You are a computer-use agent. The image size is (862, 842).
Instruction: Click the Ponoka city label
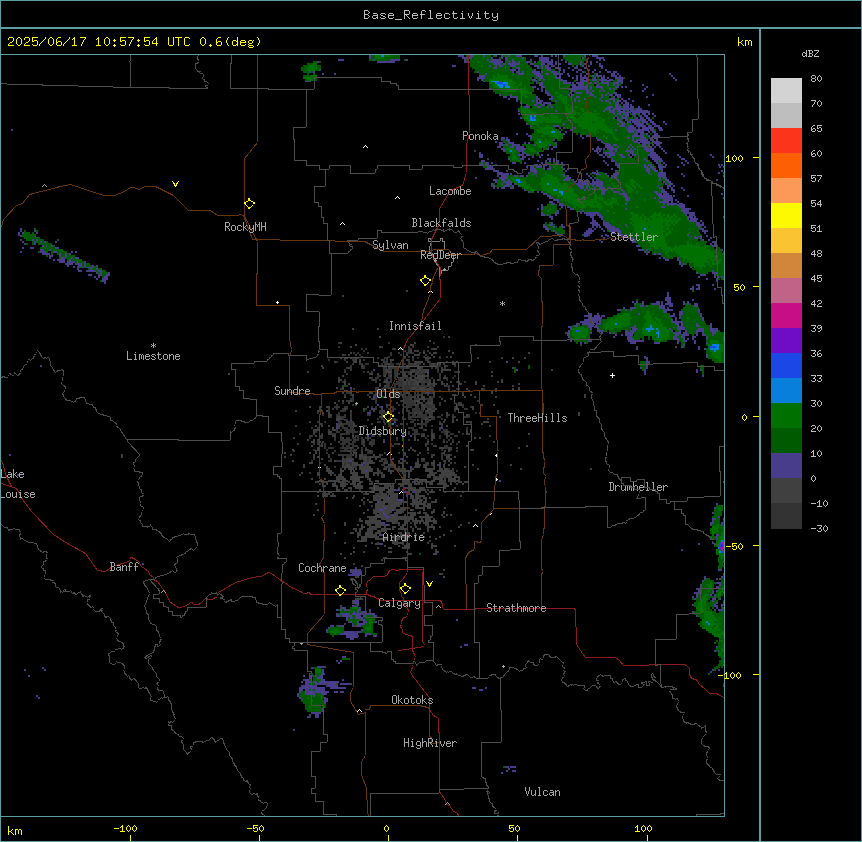click(480, 136)
